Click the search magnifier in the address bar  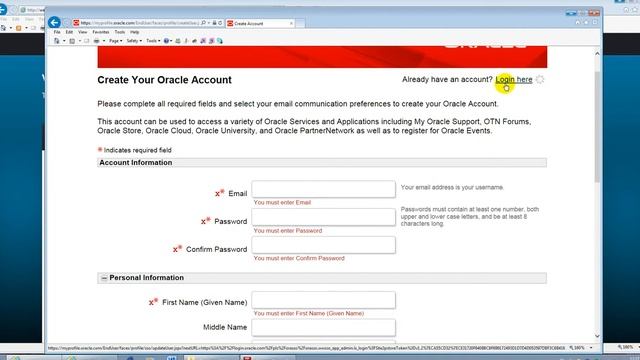(x=203, y=23)
